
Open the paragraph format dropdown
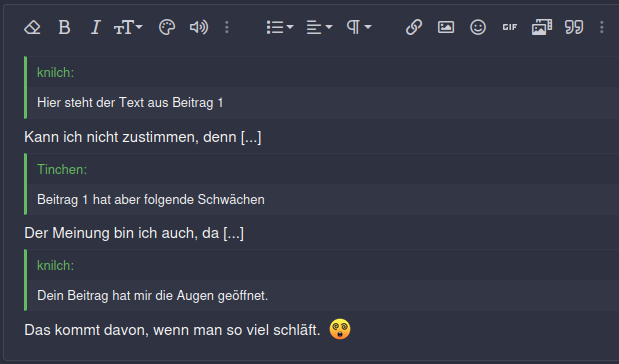pos(359,27)
